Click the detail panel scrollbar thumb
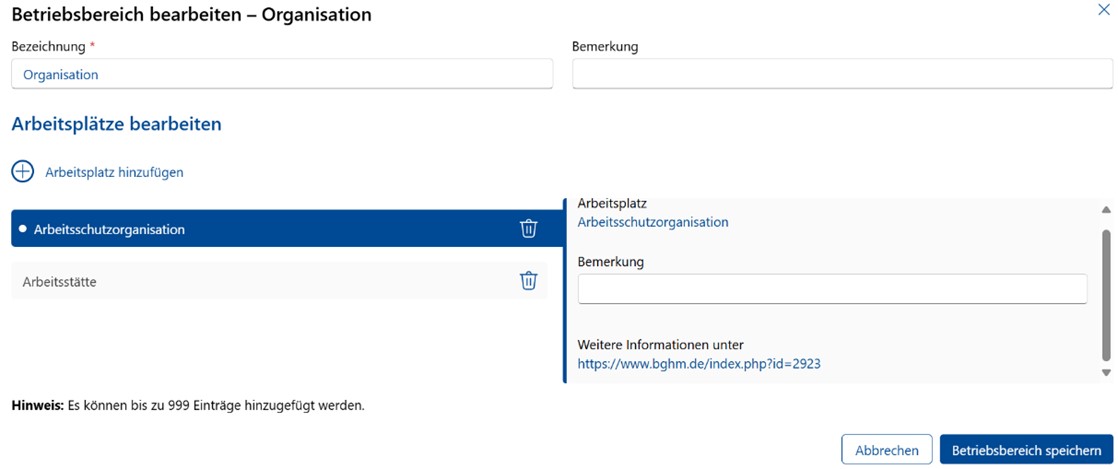The height and width of the screenshot is (469, 1118). click(x=1106, y=296)
